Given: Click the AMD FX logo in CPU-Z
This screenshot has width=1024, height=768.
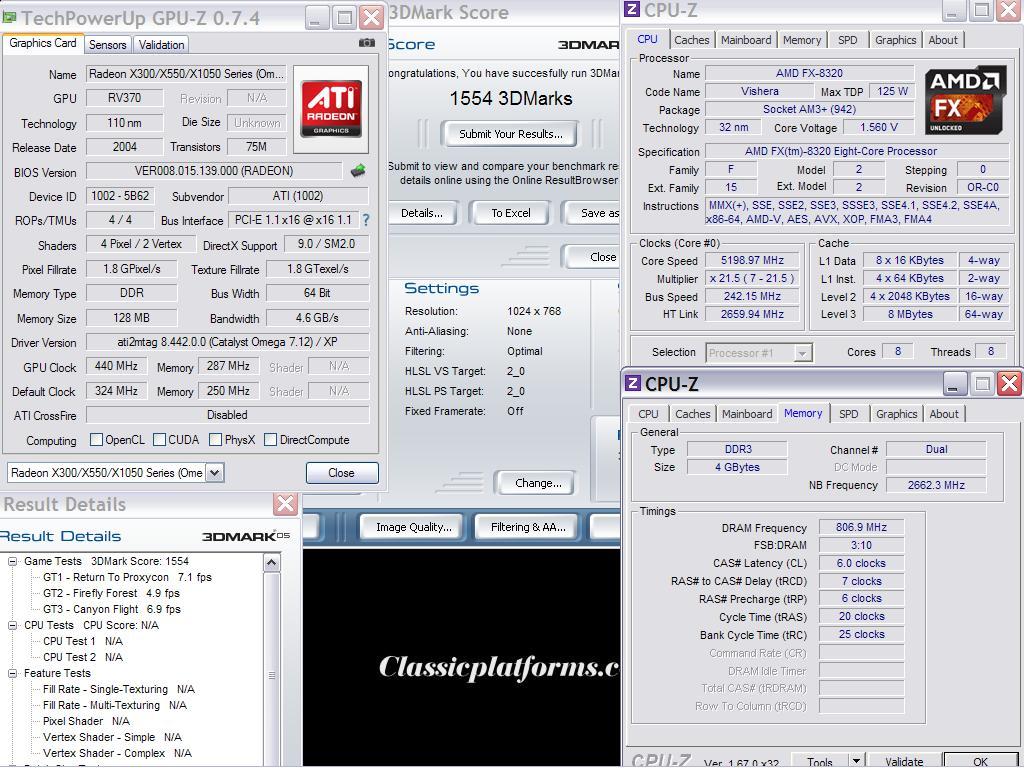Looking at the screenshot, I should point(964,100).
